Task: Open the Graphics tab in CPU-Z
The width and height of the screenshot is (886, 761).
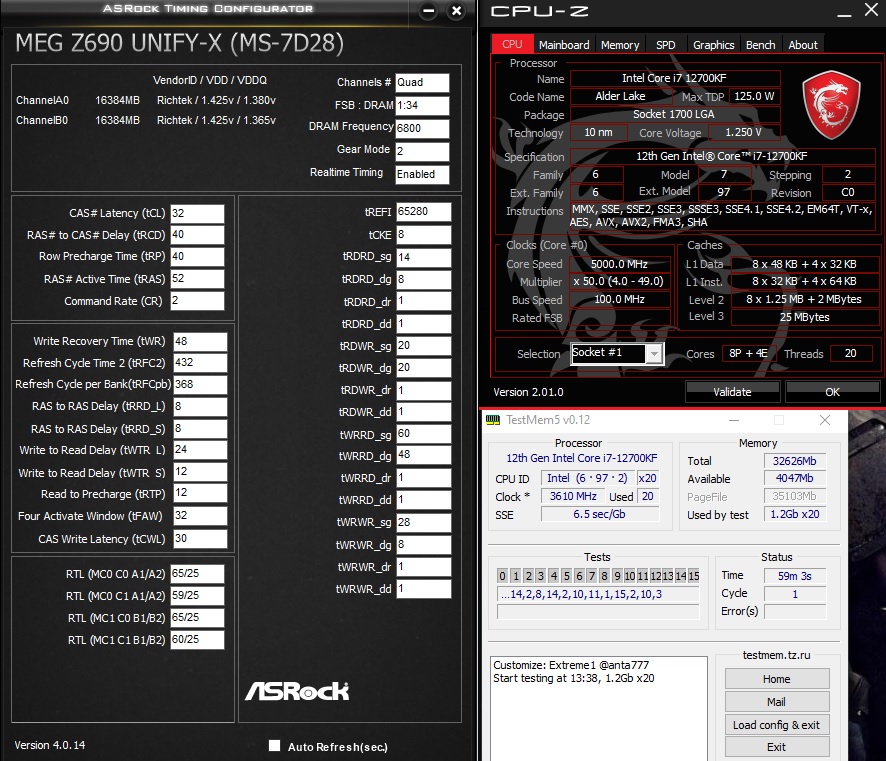Action: pyautogui.click(x=713, y=45)
